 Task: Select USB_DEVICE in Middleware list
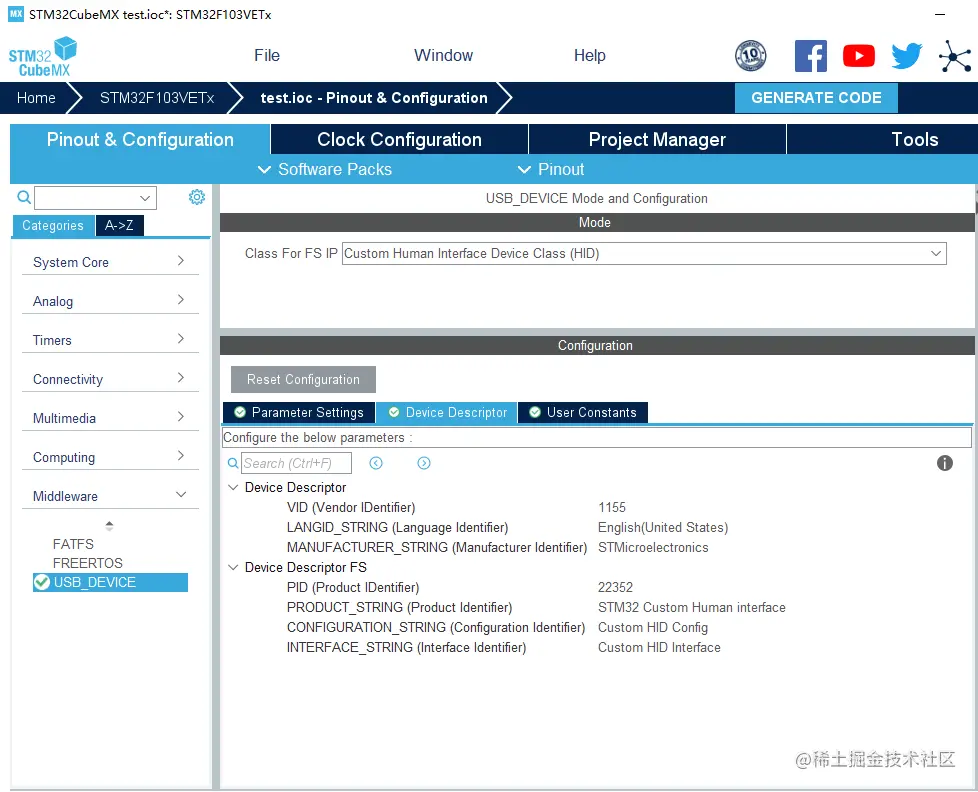(x=110, y=582)
